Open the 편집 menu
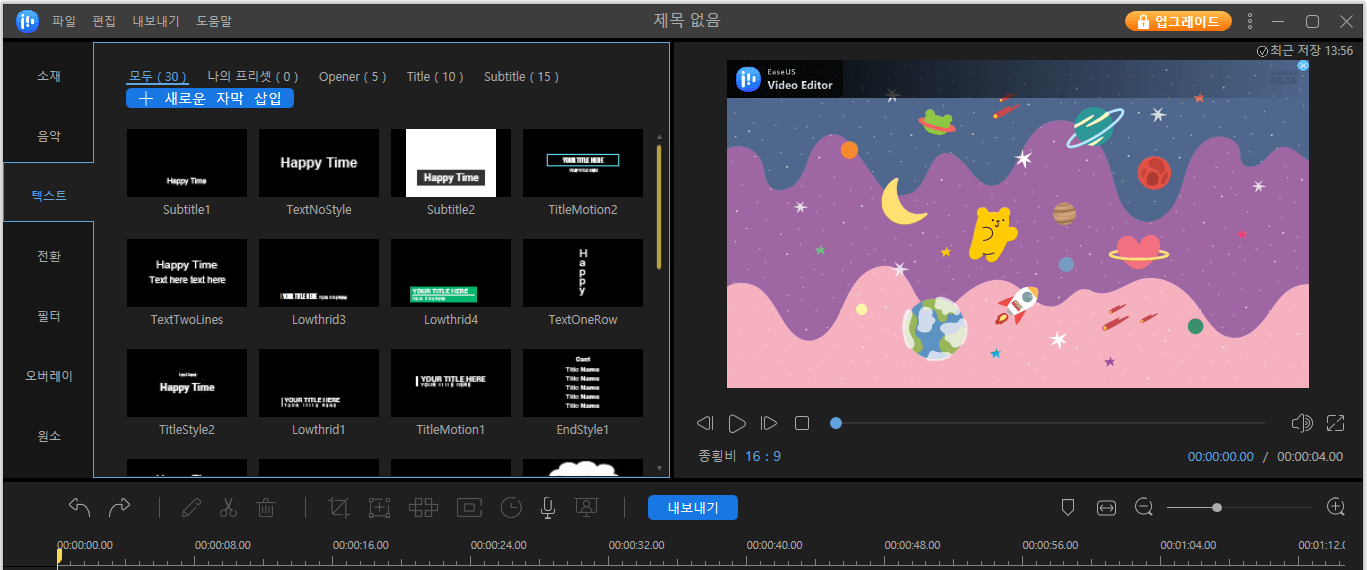 [104, 21]
